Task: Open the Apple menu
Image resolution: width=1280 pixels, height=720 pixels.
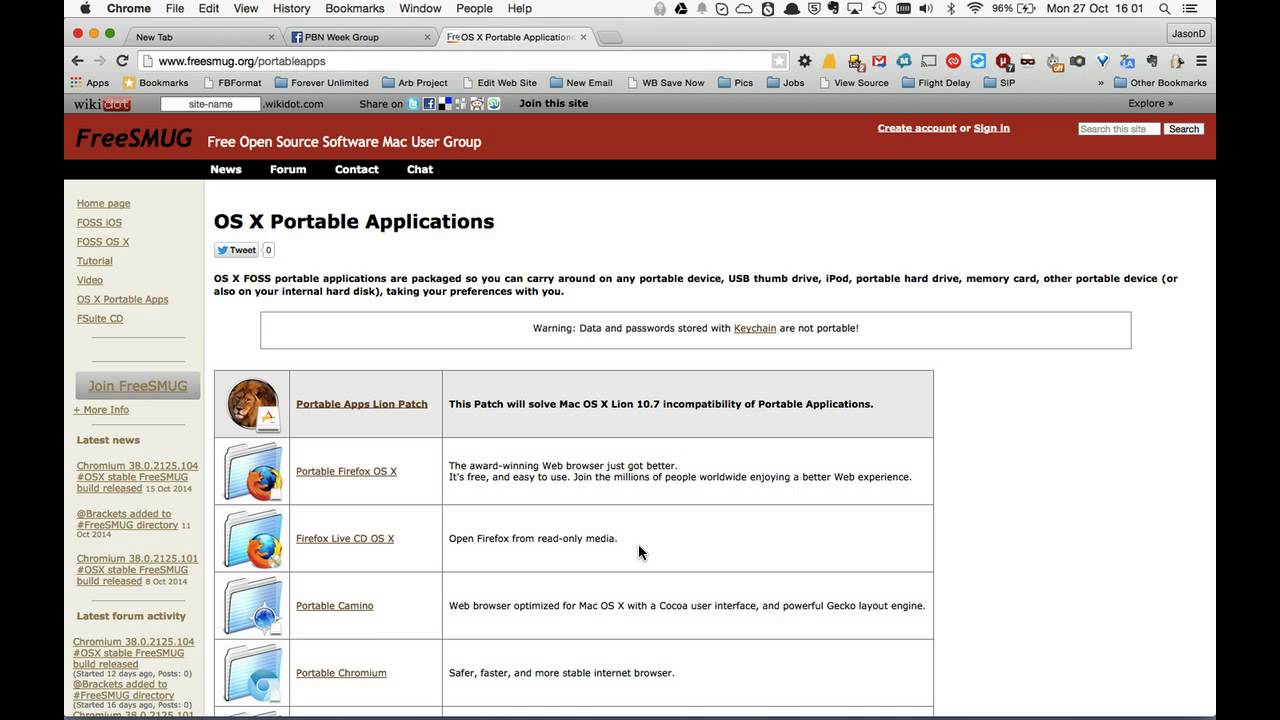Action: tap(84, 8)
